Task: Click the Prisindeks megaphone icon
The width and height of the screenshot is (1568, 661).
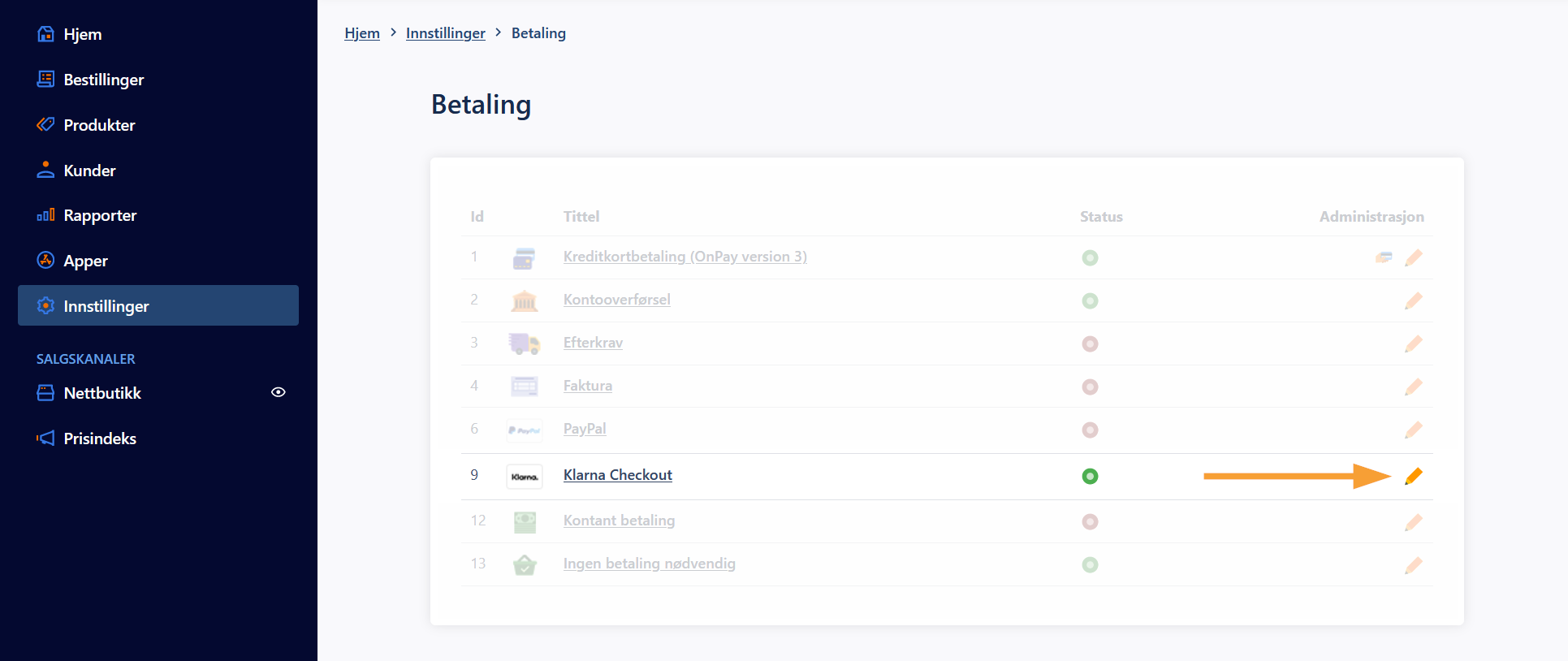Action: [46, 439]
